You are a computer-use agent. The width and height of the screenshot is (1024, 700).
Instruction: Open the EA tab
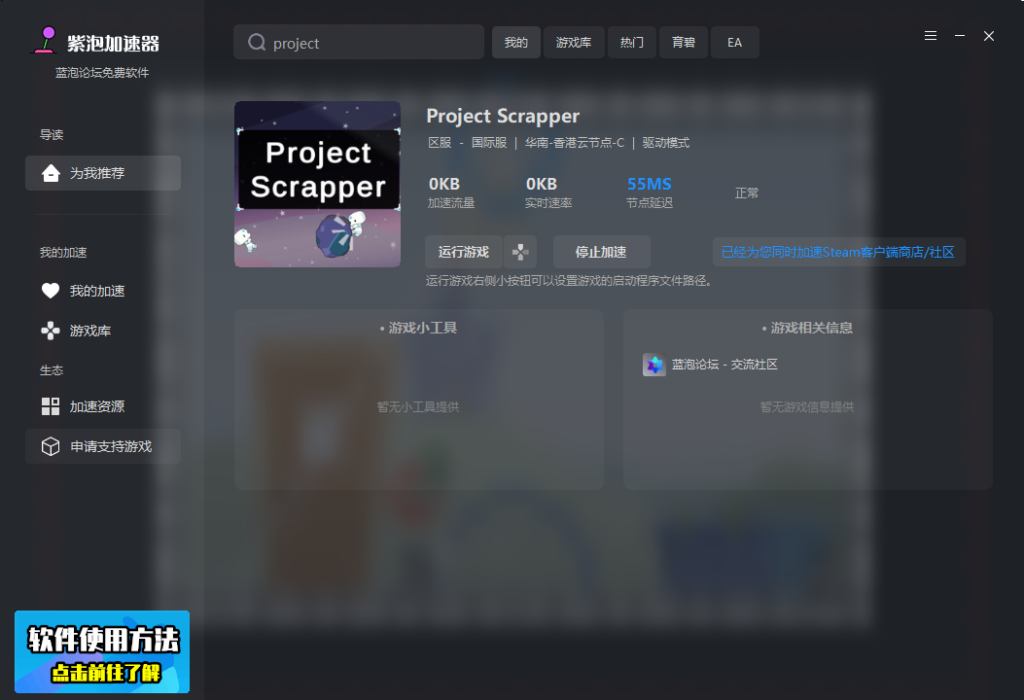[735, 42]
